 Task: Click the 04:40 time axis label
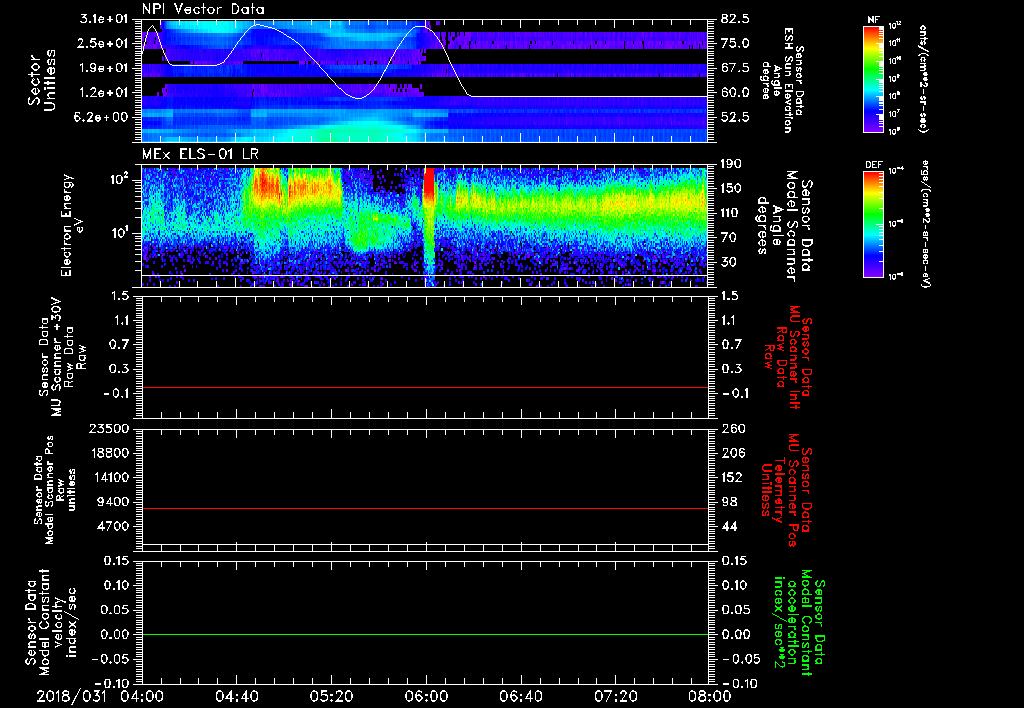237,696
